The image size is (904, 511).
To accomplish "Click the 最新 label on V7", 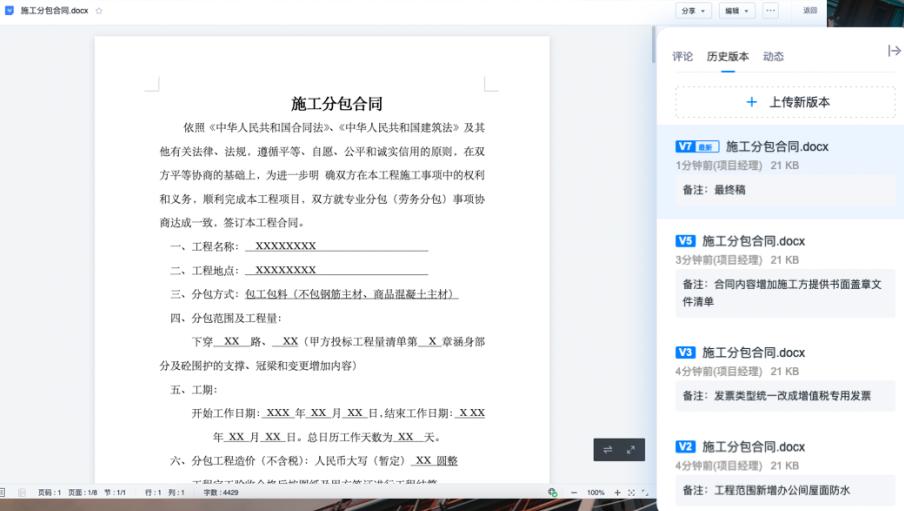I will [707, 146].
